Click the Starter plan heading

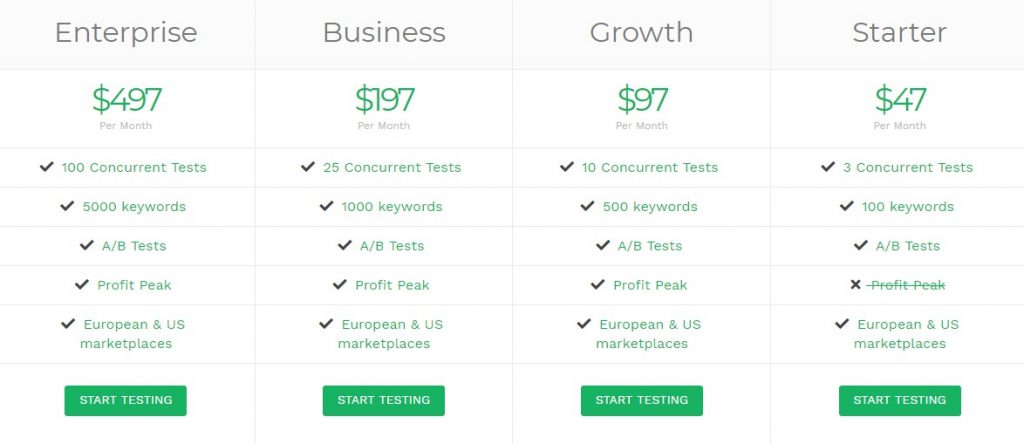point(900,33)
